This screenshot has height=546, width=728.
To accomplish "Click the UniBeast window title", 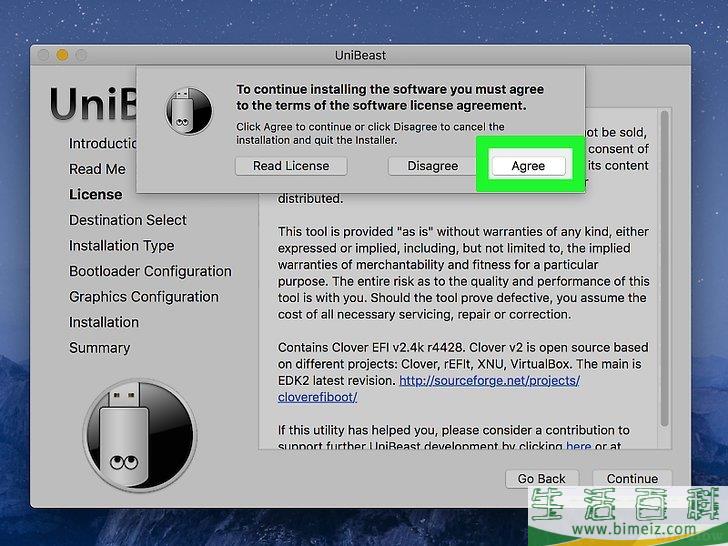I will [x=360, y=55].
